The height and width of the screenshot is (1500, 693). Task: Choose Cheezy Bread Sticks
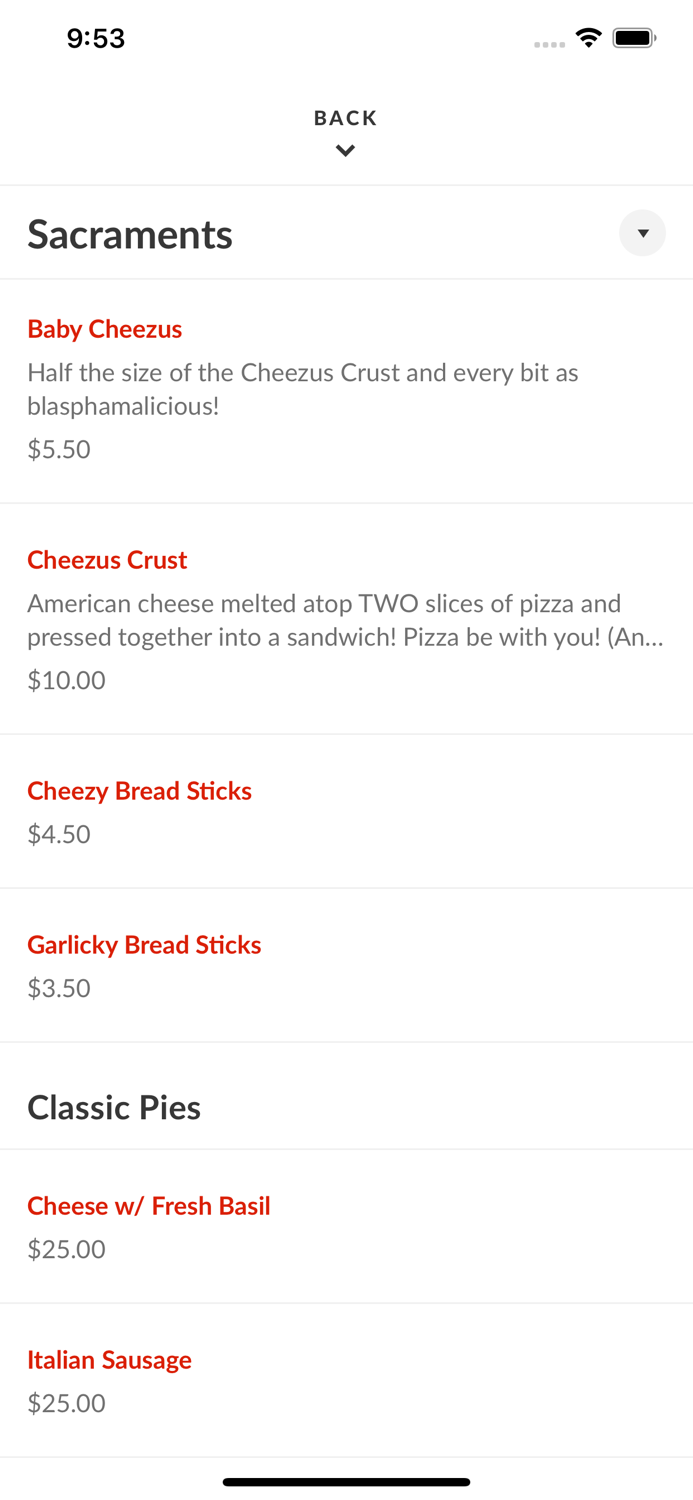(x=139, y=791)
